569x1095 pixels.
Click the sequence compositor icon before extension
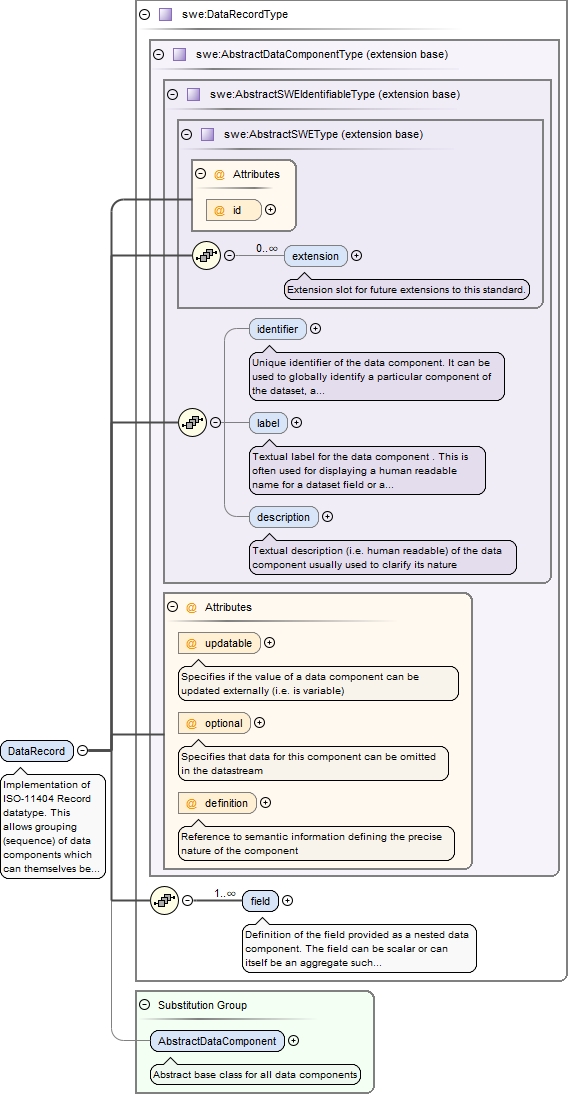pyautogui.click(x=207, y=256)
